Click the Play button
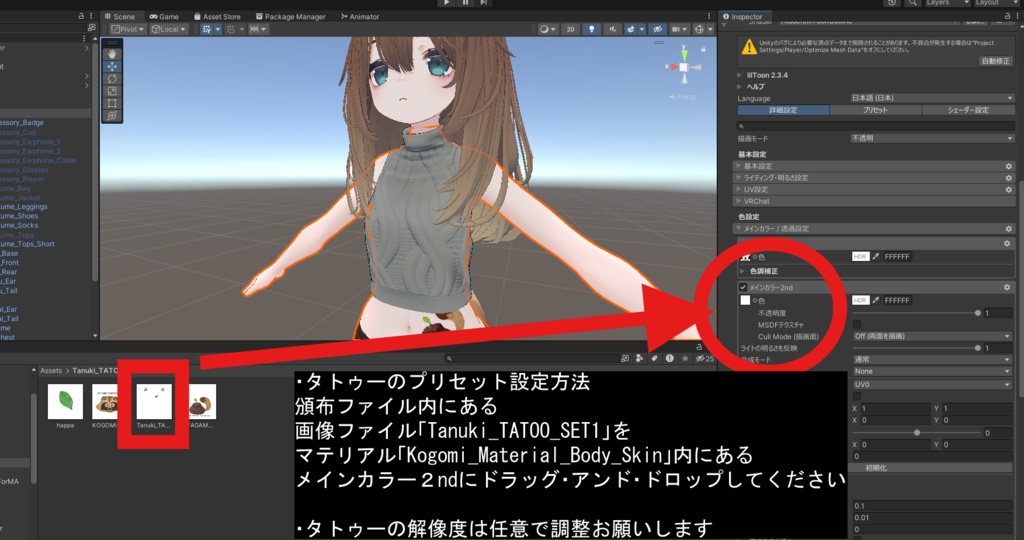Image resolution: width=1024 pixels, height=540 pixels. (446, 3)
